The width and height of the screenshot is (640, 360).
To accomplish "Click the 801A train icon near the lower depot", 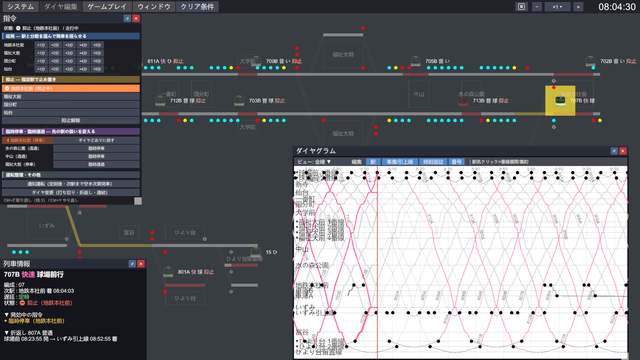I will (x=168, y=271).
